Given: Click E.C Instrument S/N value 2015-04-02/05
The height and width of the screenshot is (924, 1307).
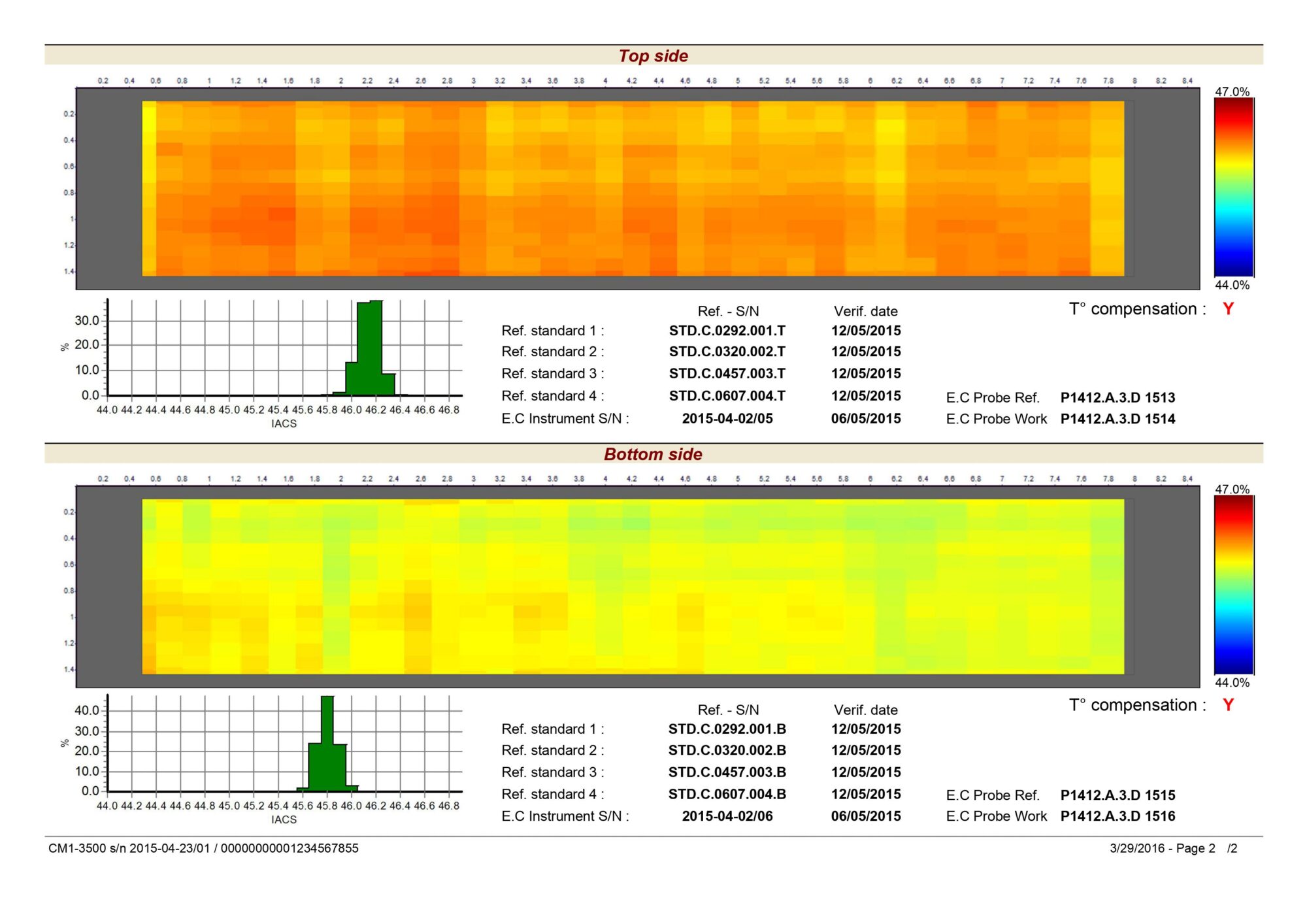Looking at the screenshot, I should pyautogui.click(x=727, y=418).
